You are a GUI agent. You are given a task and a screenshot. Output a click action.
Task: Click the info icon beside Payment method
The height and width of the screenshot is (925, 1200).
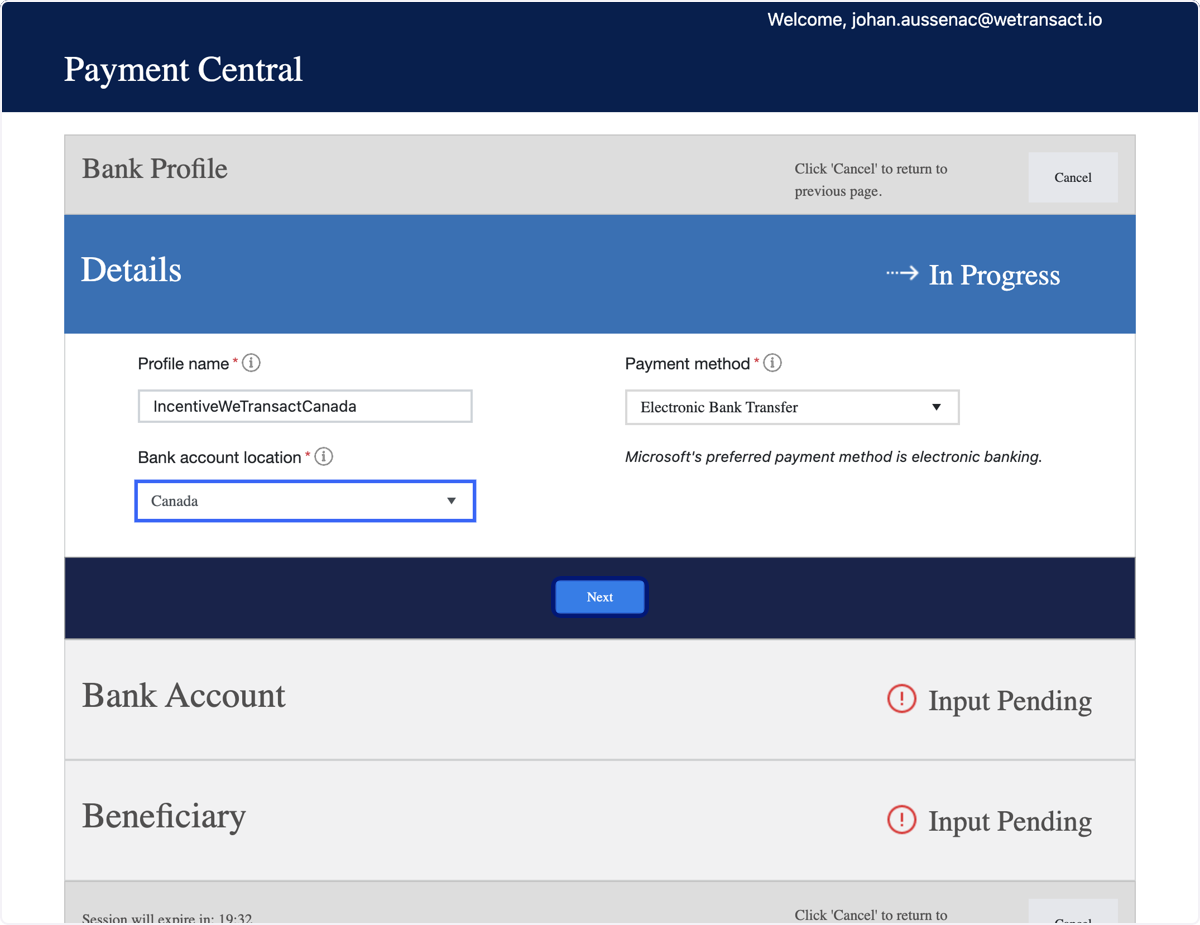[773, 363]
